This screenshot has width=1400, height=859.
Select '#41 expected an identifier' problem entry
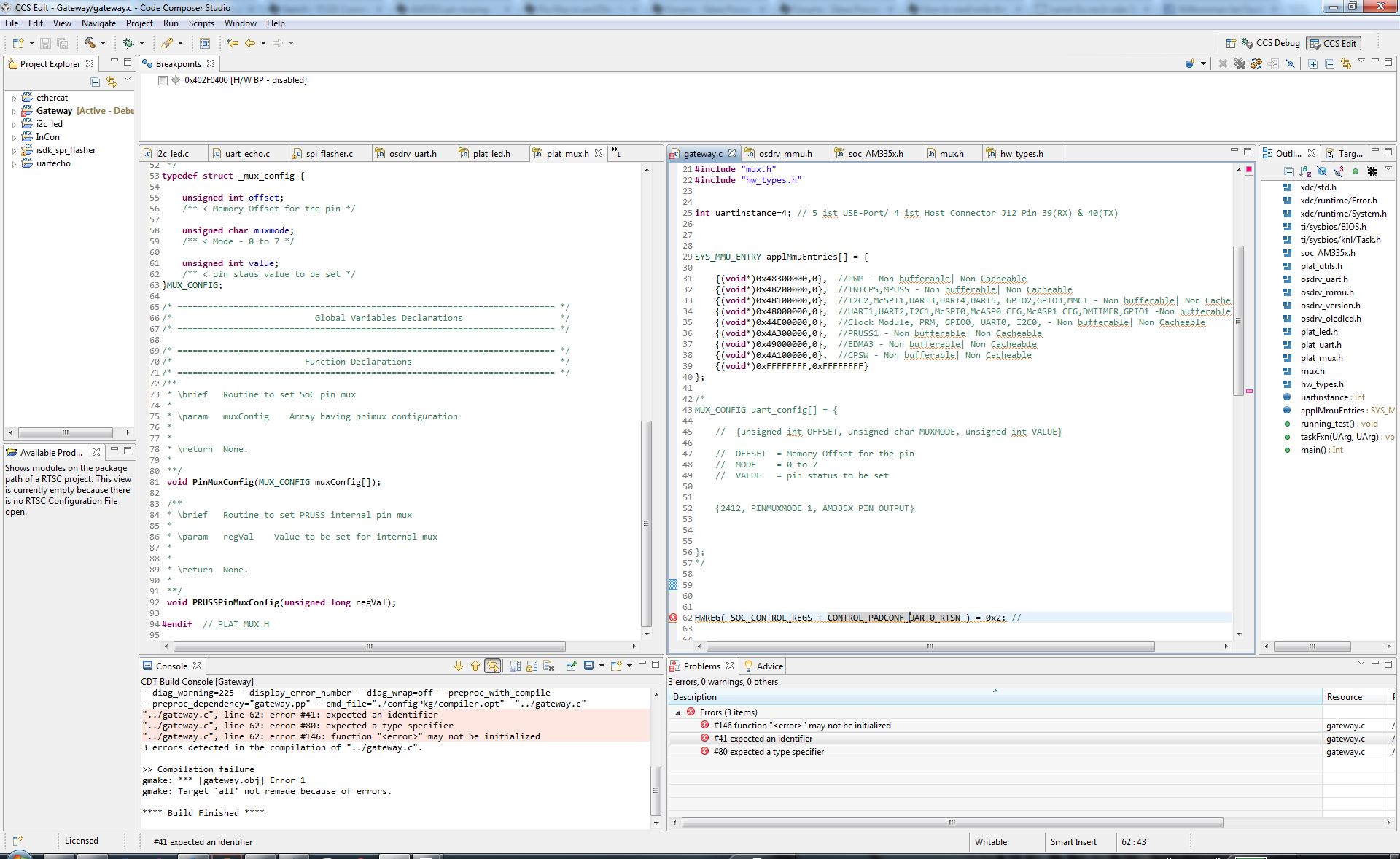coord(763,739)
